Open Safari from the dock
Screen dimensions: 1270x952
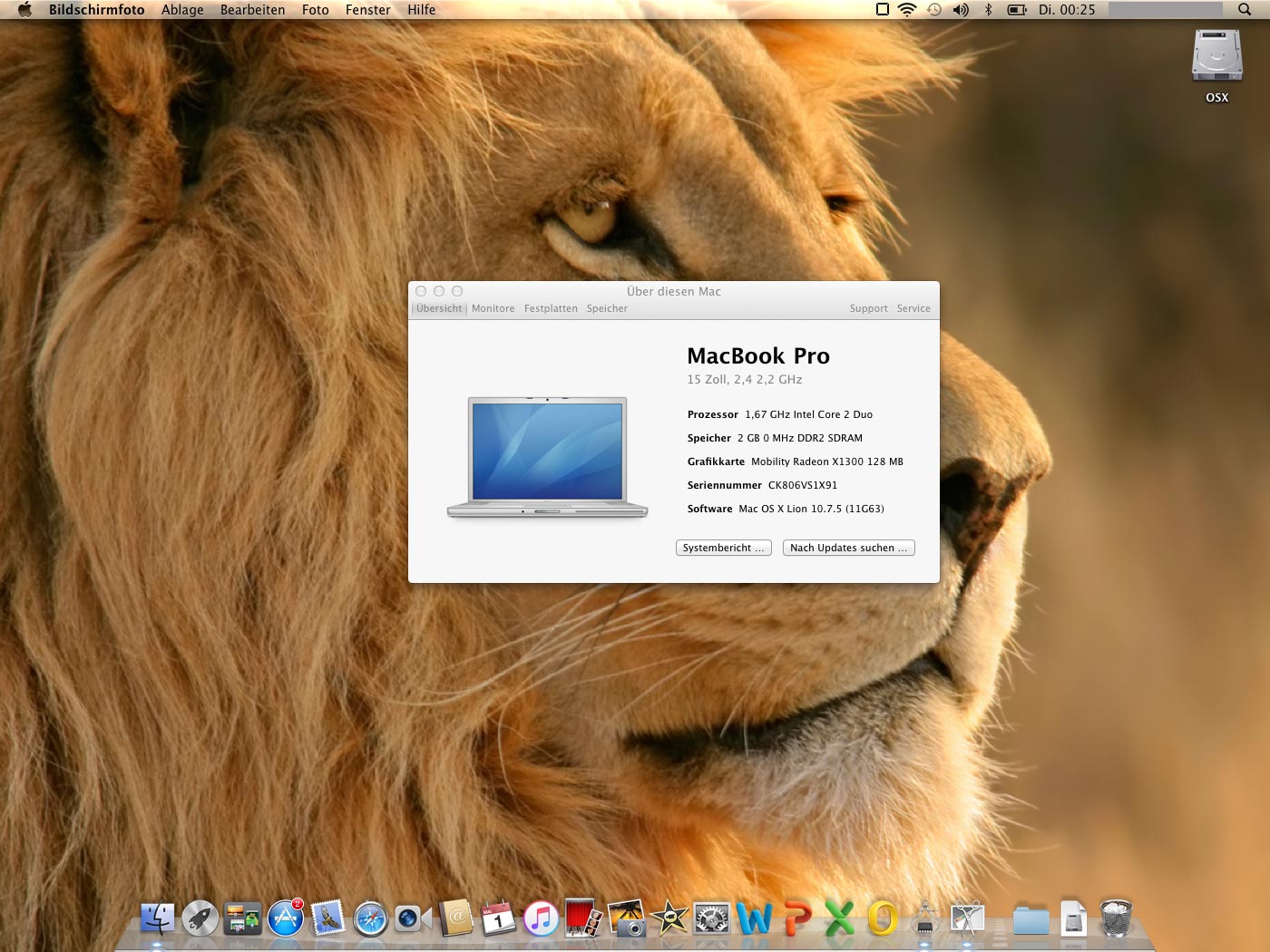371,919
